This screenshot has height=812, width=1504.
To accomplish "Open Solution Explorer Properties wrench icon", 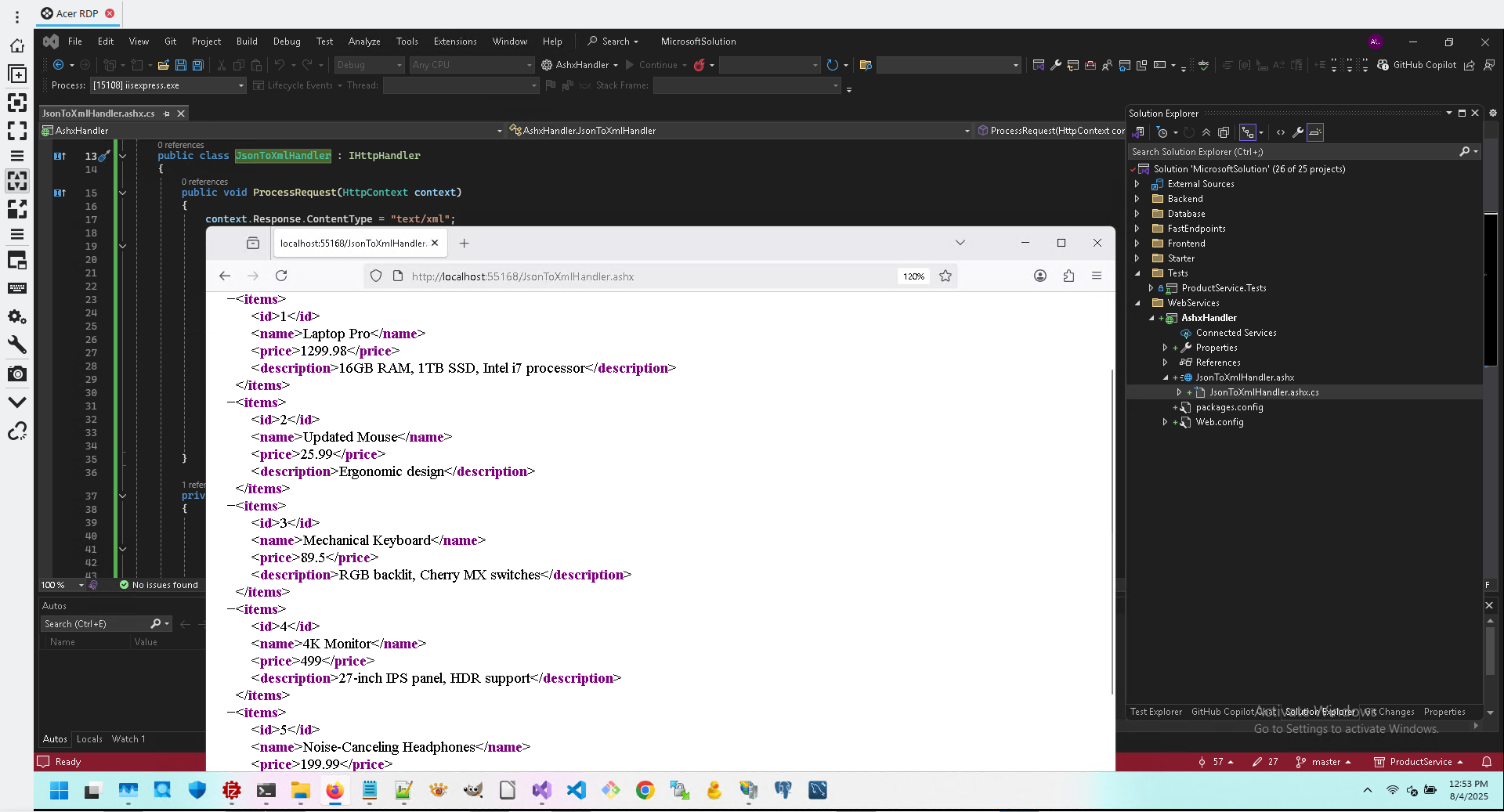I will pyautogui.click(x=1298, y=132).
